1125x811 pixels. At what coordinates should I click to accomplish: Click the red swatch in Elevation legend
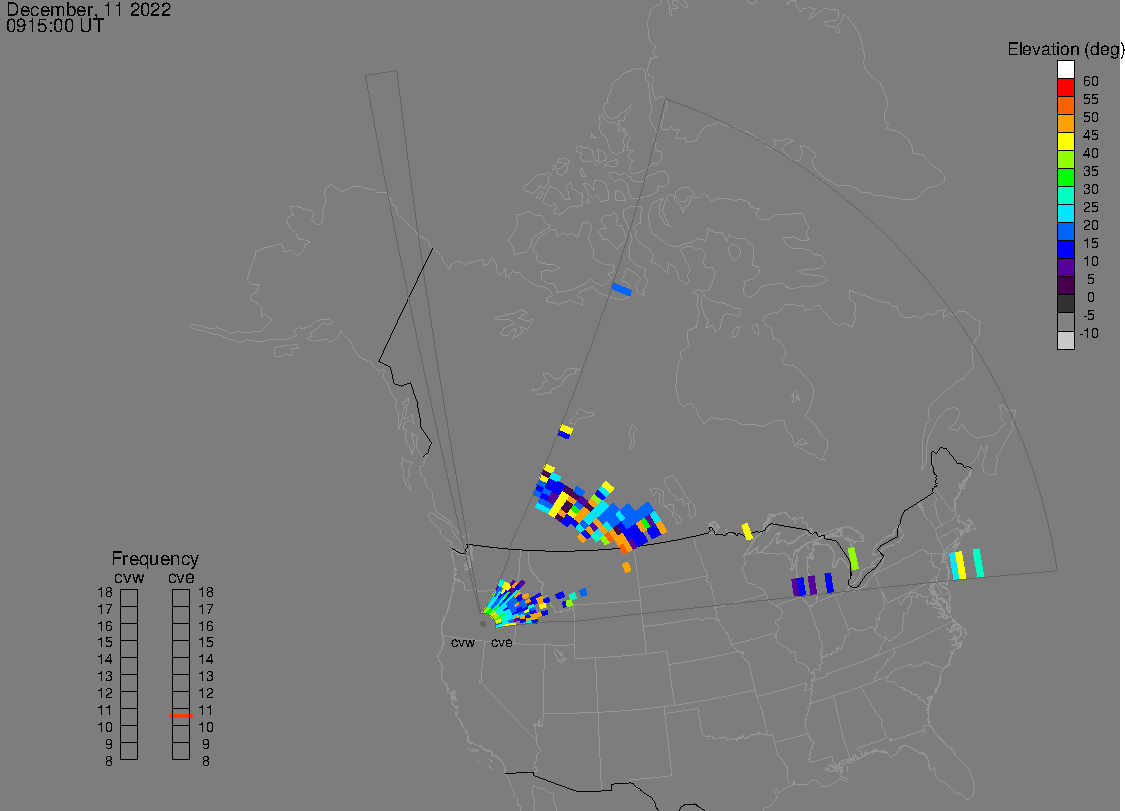[x=1066, y=88]
